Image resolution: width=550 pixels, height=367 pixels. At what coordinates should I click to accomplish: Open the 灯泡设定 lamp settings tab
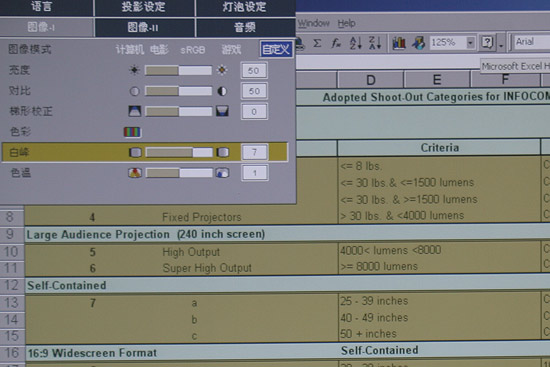point(244,7)
